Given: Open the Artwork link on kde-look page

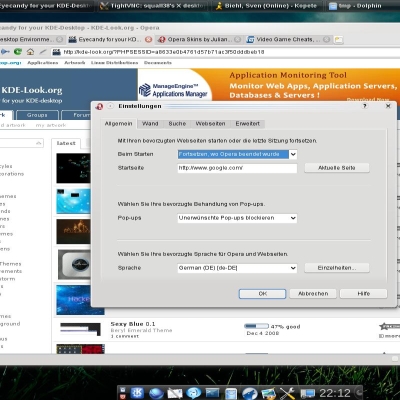Looking at the screenshot, I should (75, 63).
